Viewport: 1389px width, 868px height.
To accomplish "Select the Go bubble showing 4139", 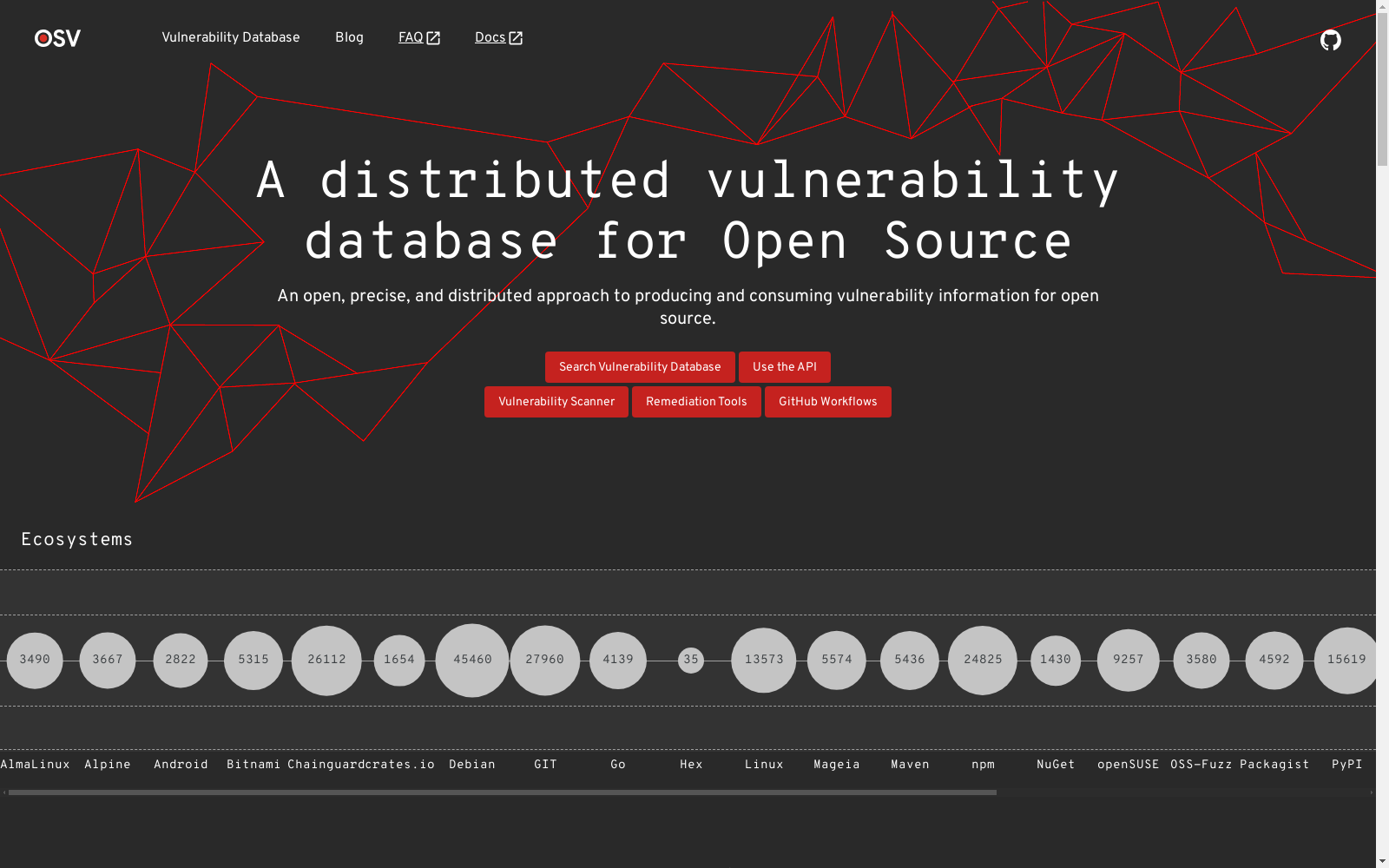I will tap(618, 661).
